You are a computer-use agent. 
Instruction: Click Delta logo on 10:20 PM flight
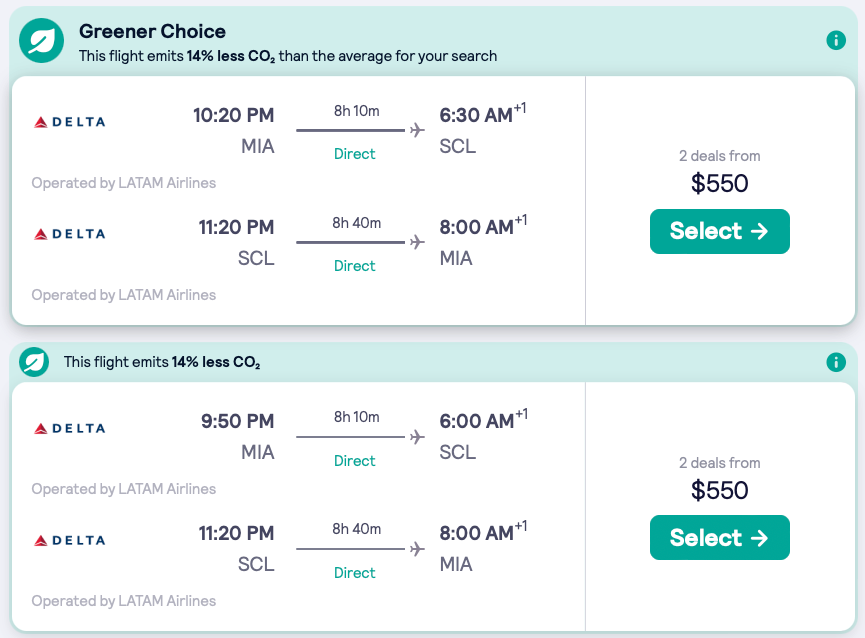click(x=69, y=122)
